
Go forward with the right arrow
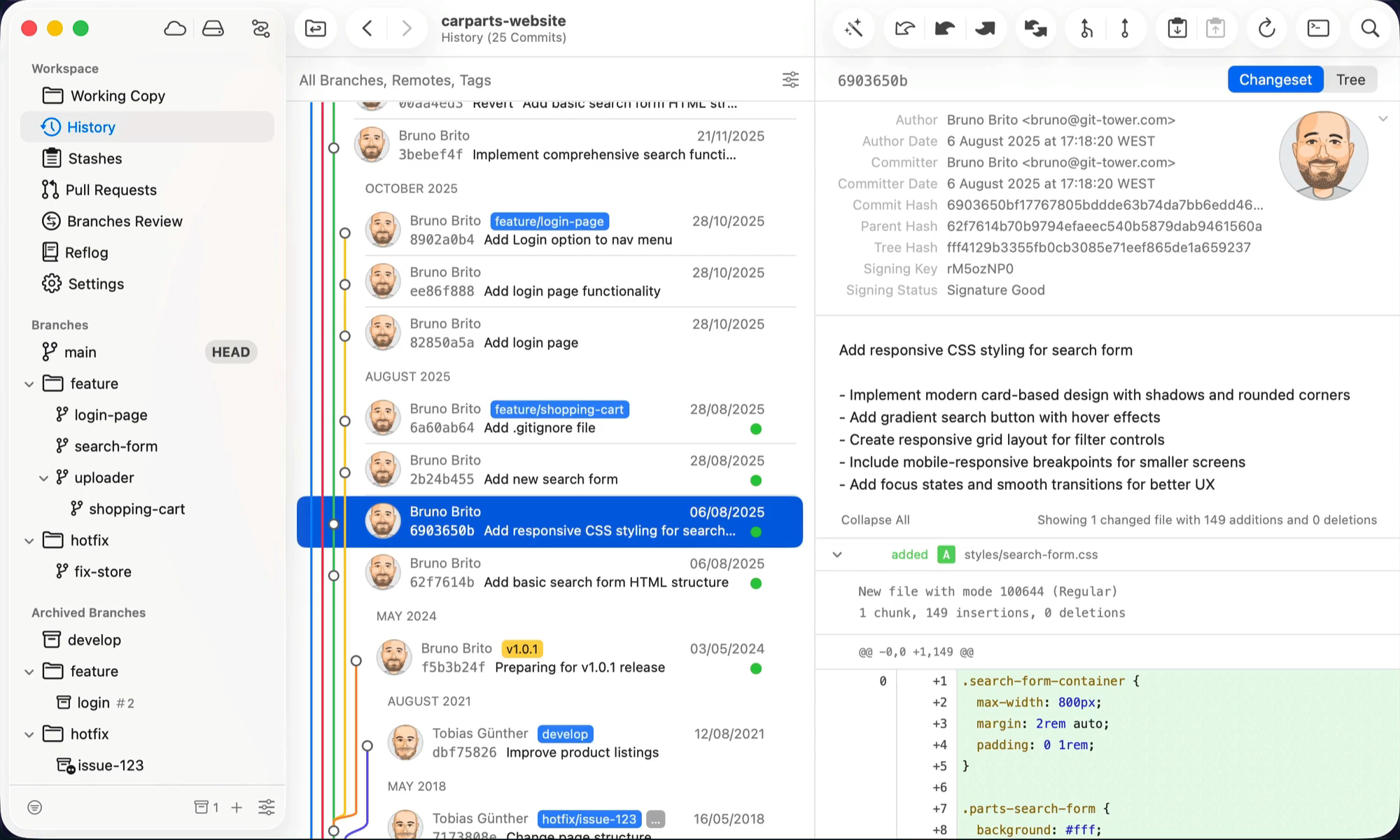pyautogui.click(x=406, y=29)
